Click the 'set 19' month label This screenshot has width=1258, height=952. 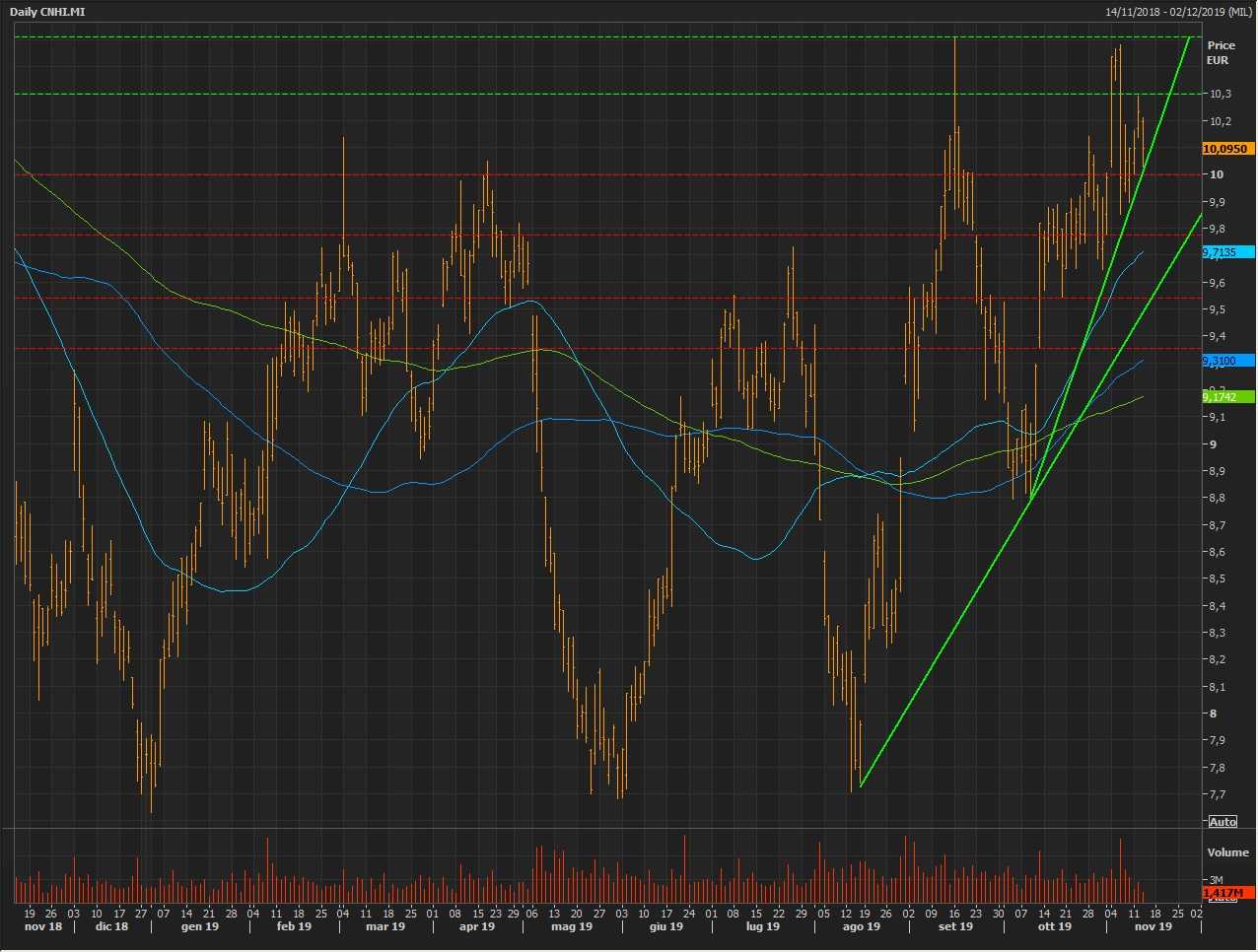click(x=955, y=926)
